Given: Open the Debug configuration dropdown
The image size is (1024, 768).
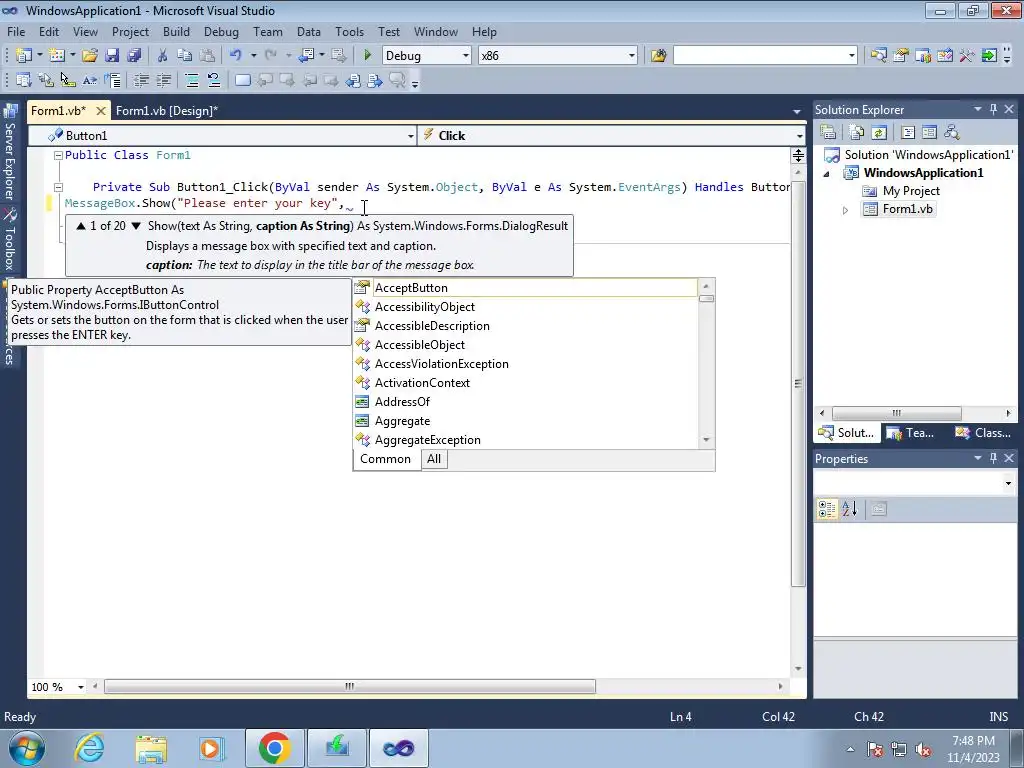Looking at the screenshot, I should [466, 56].
